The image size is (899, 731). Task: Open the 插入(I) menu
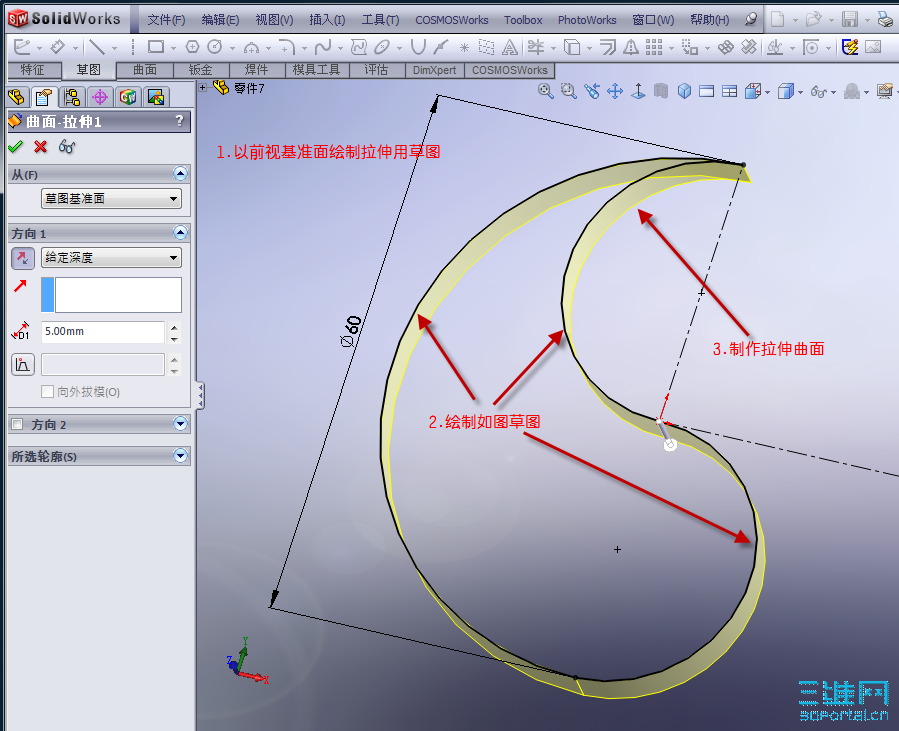coord(327,20)
